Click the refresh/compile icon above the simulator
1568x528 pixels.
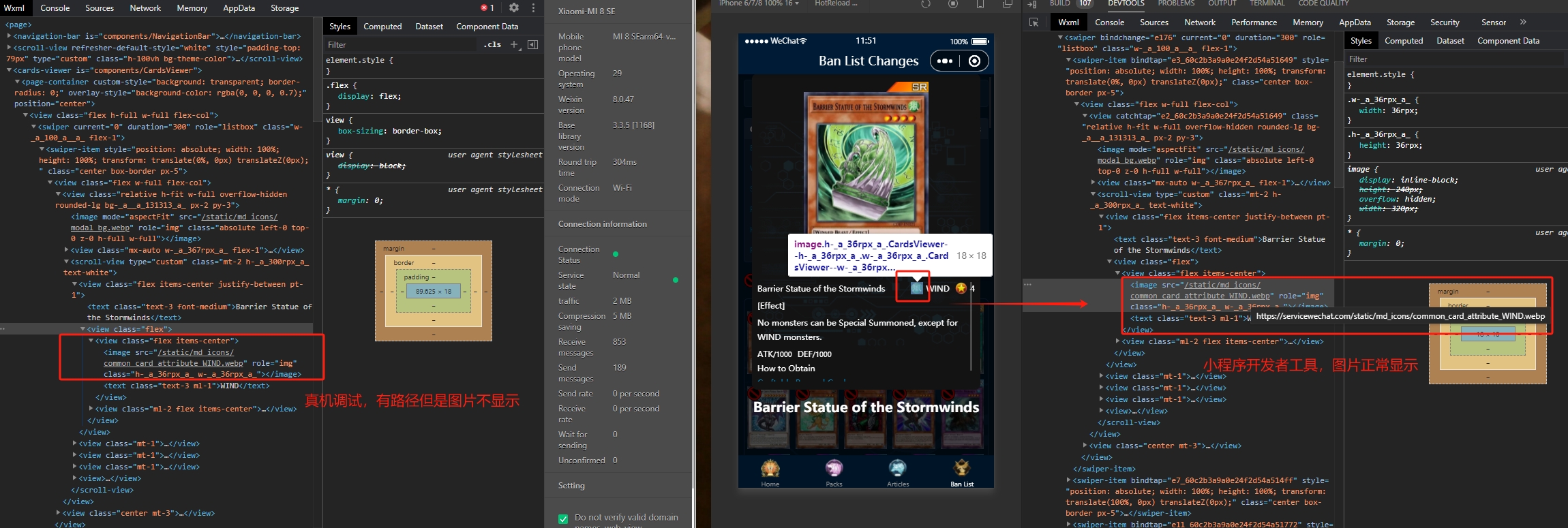coord(926,4)
